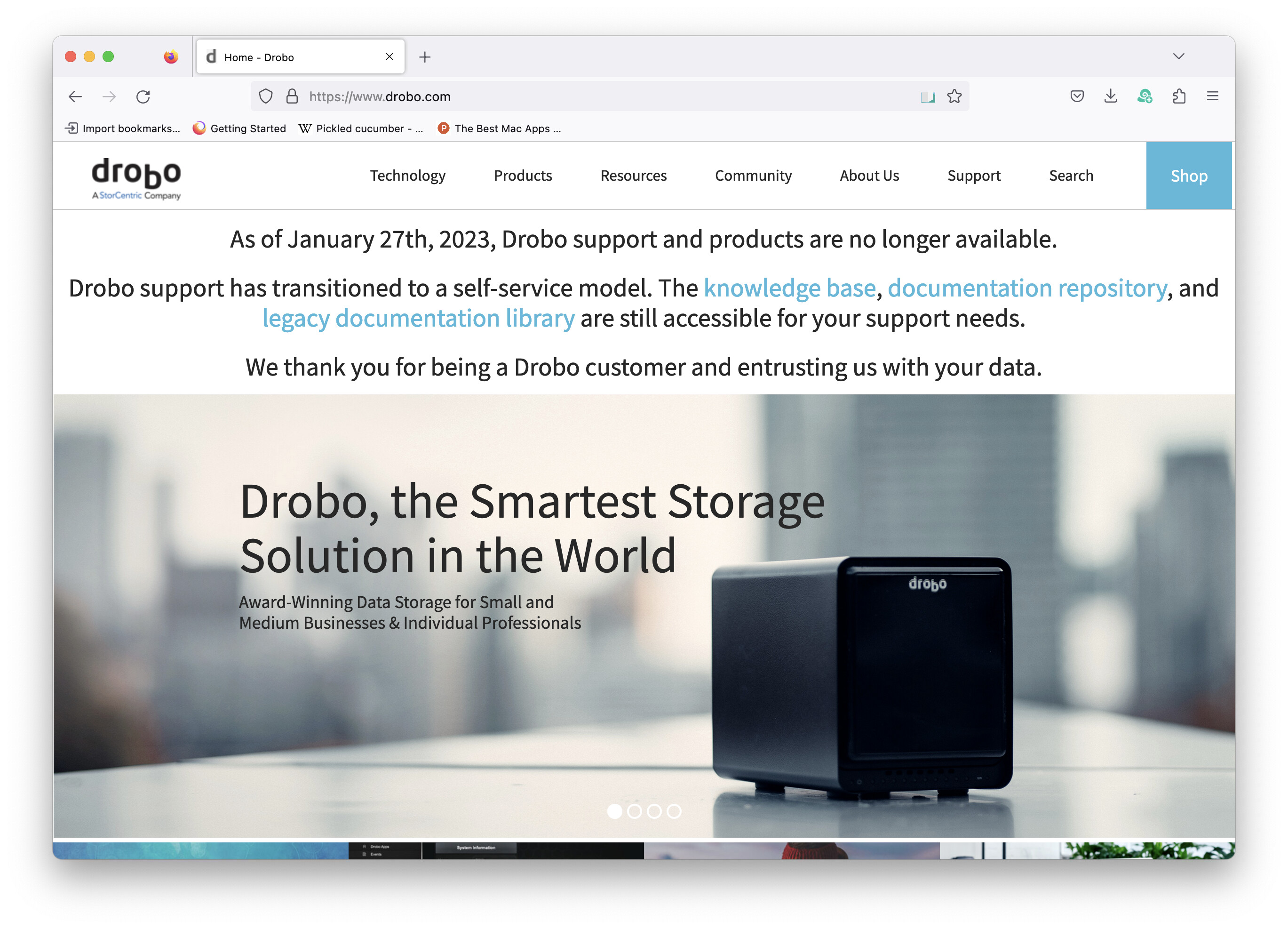Open the Pickled cucumber bookmark
Screen dimensions: 1288x929
tap(361, 128)
